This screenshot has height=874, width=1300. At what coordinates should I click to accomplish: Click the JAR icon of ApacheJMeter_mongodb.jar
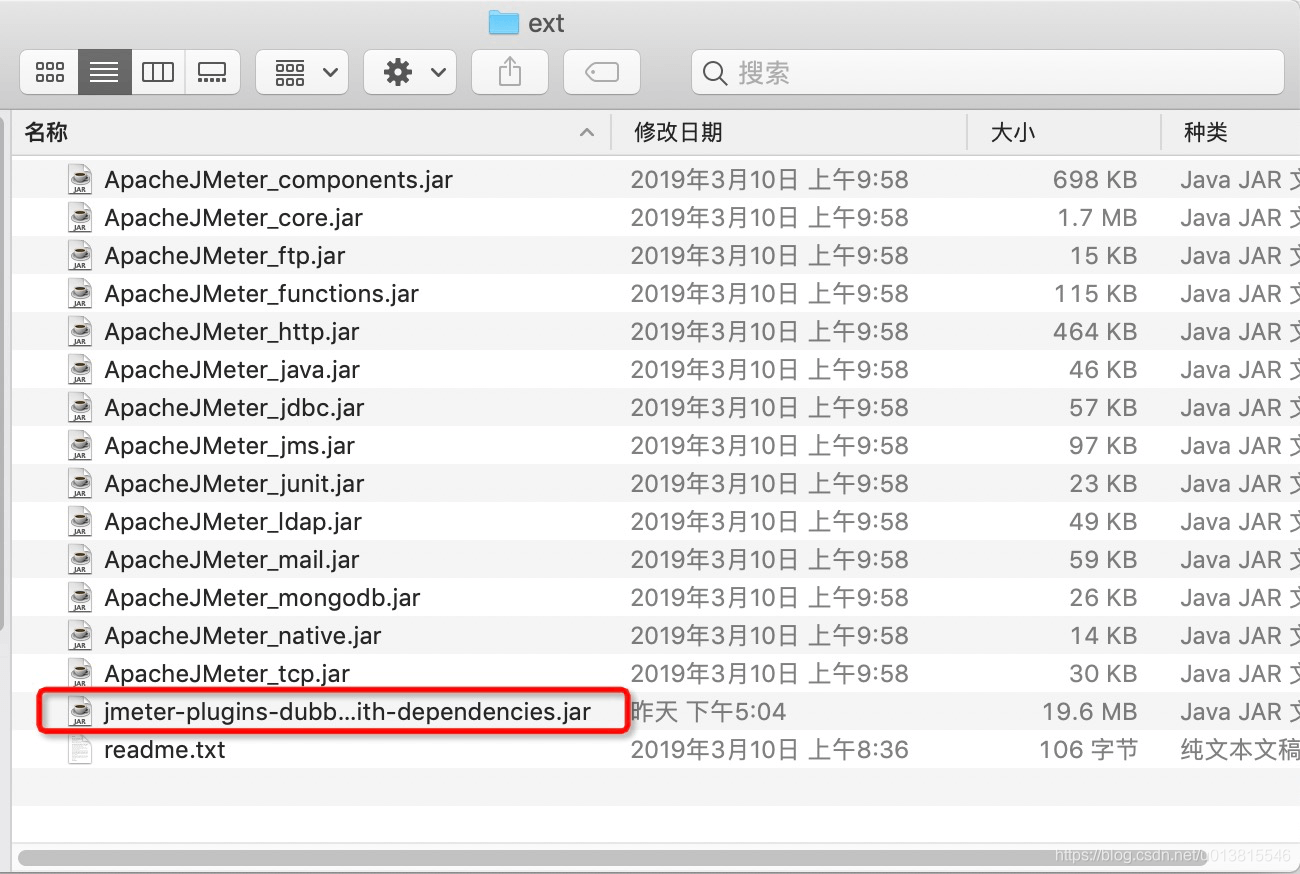[80, 598]
